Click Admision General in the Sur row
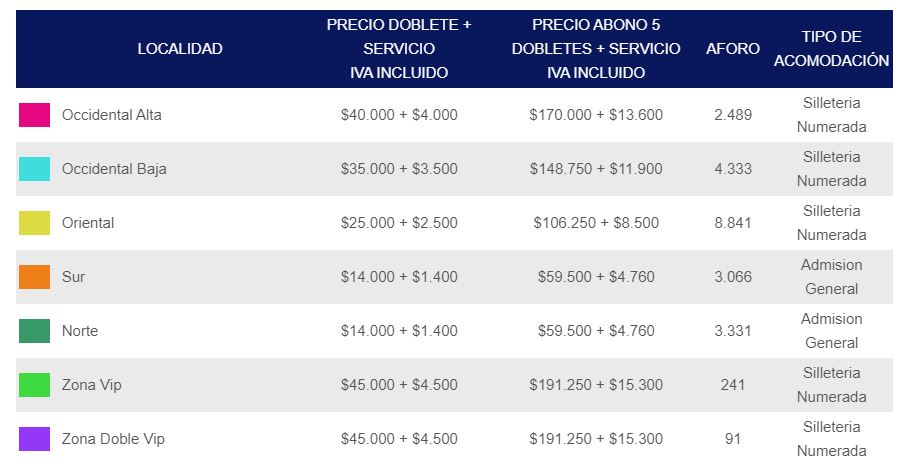The width and height of the screenshot is (906, 474). (x=831, y=277)
